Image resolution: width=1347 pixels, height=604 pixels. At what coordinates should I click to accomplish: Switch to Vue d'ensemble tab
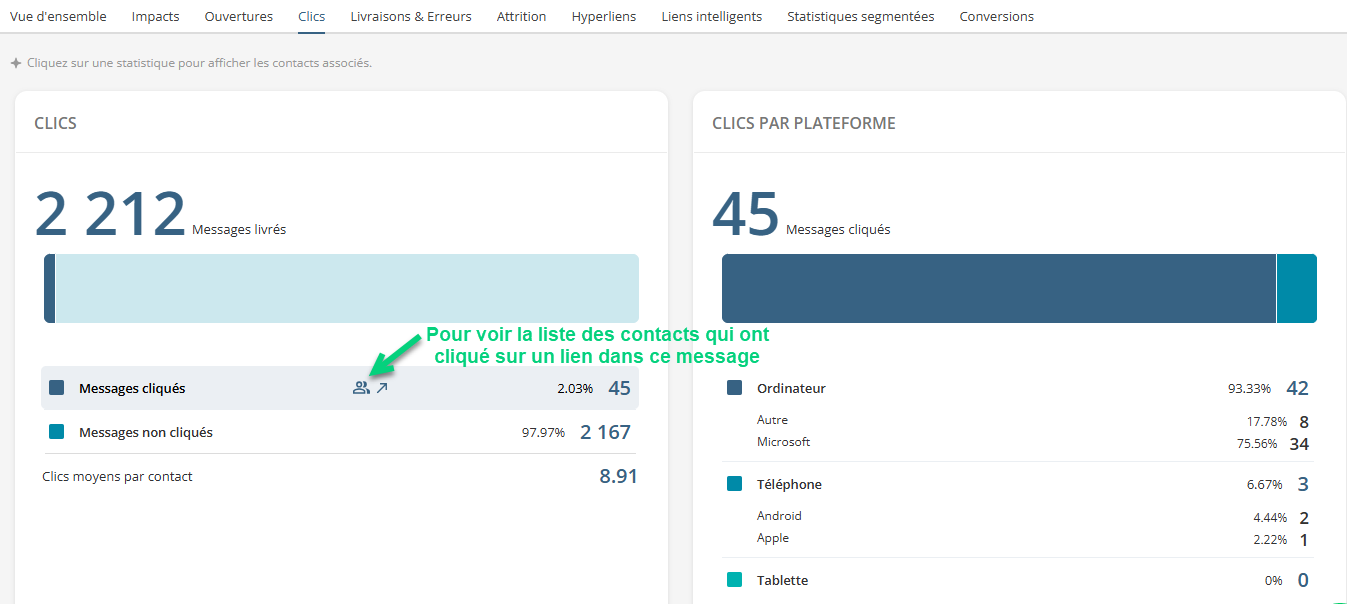coord(58,16)
